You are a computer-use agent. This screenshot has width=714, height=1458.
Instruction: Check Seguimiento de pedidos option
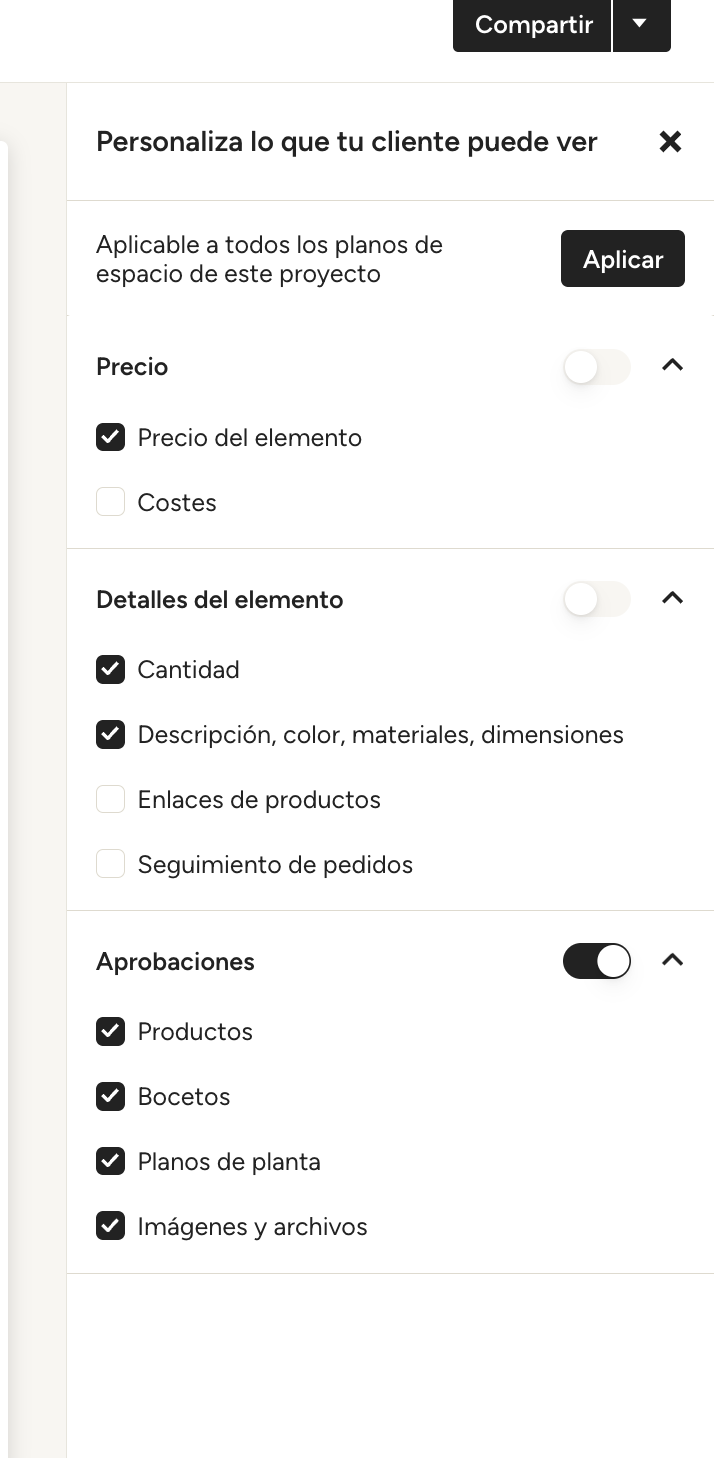point(111,864)
